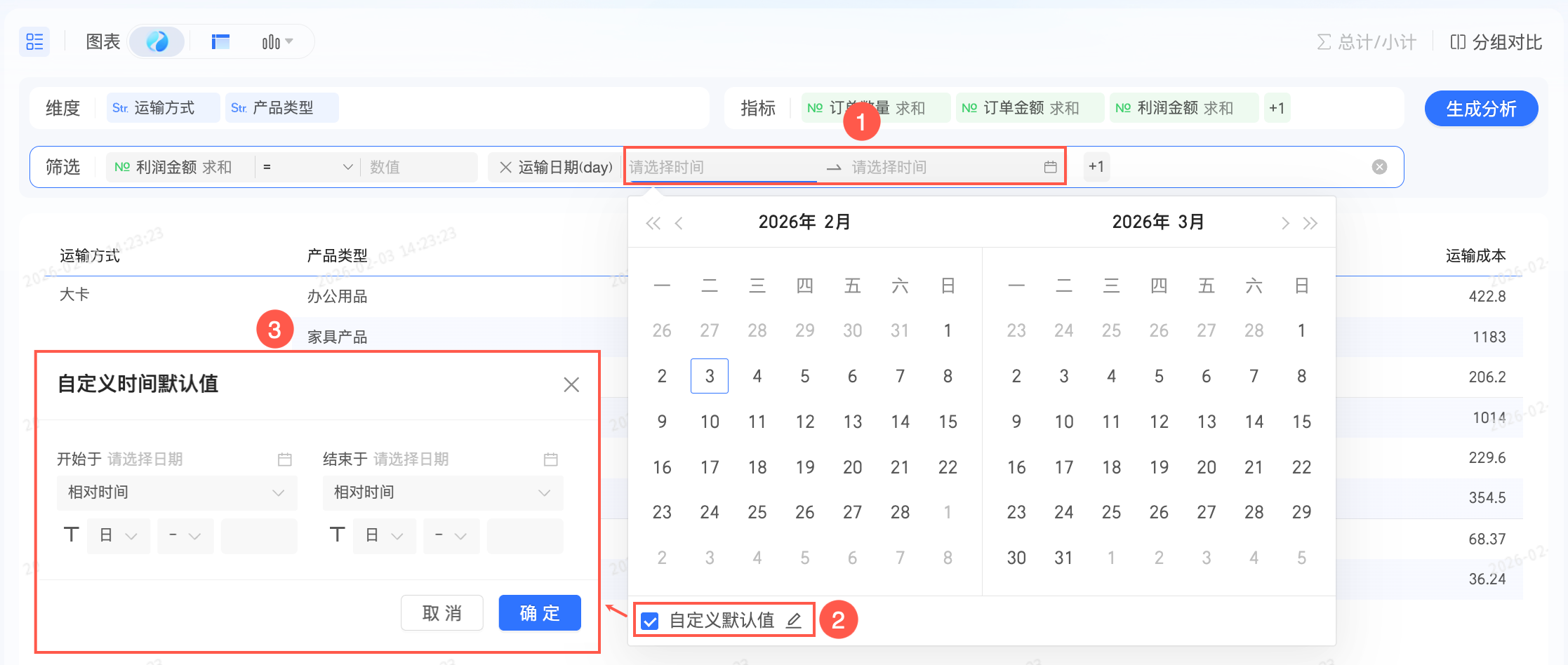This screenshot has height=665, width=1568.
Task: Go to previous year with double-left arrow
Action: coord(653,223)
